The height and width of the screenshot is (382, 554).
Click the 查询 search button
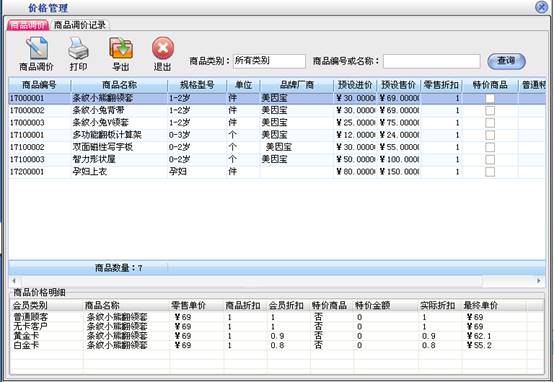[x=506, y=61]
